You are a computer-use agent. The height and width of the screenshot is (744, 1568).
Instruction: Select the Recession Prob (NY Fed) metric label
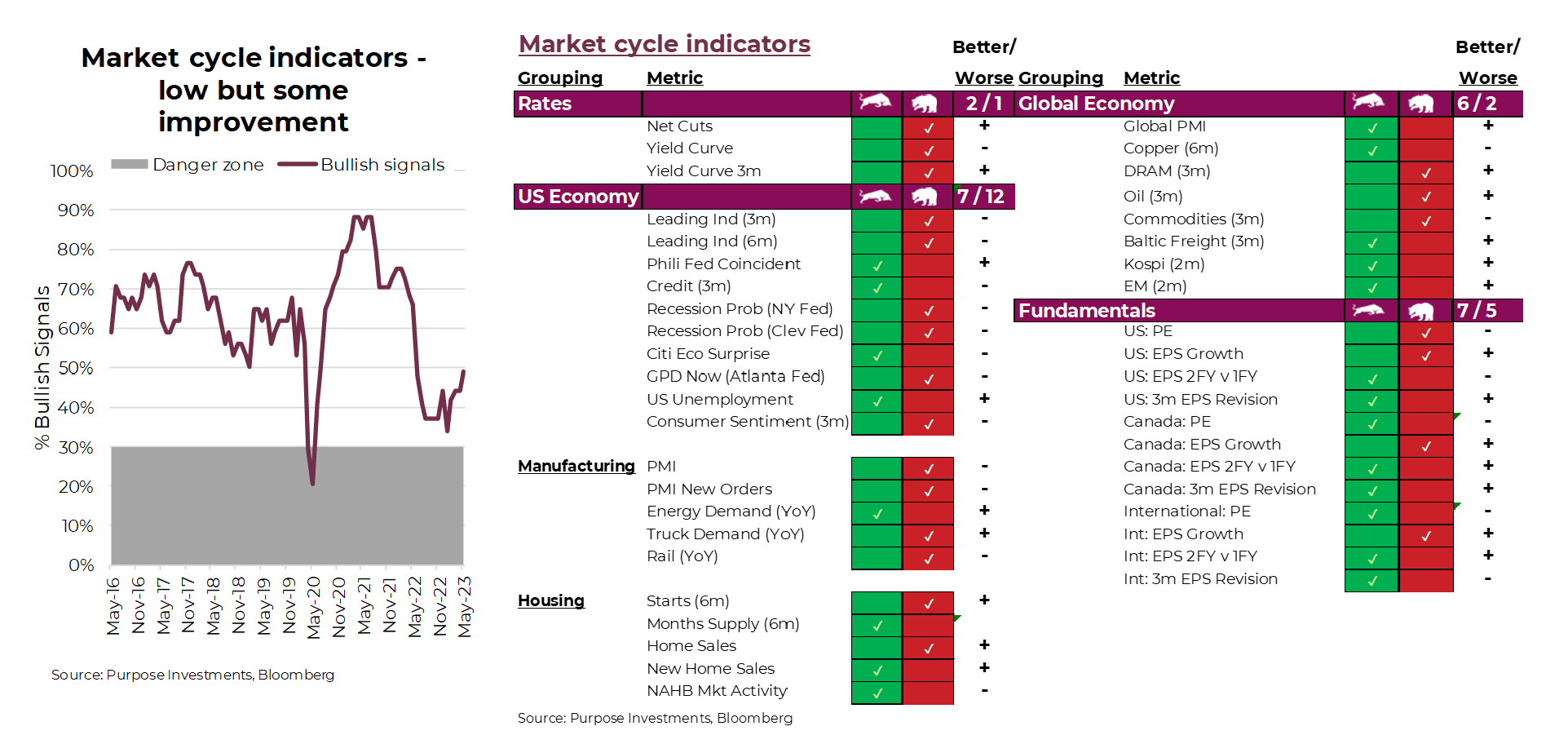coord(740,309)
